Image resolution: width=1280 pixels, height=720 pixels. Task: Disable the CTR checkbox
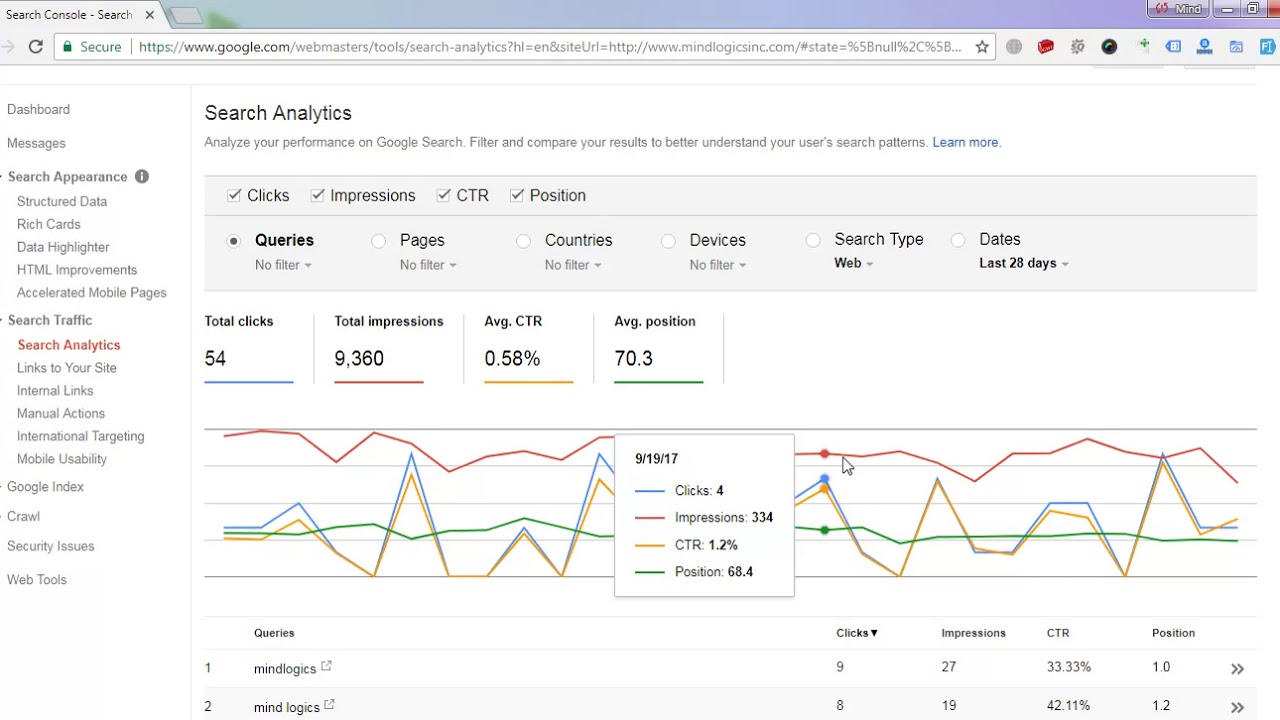[x=443, y=195]
